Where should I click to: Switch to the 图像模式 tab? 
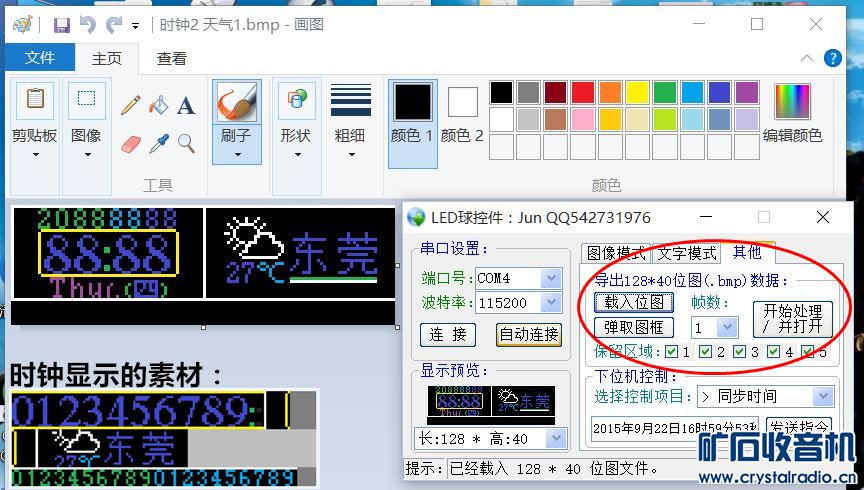[x=616, y=253]
